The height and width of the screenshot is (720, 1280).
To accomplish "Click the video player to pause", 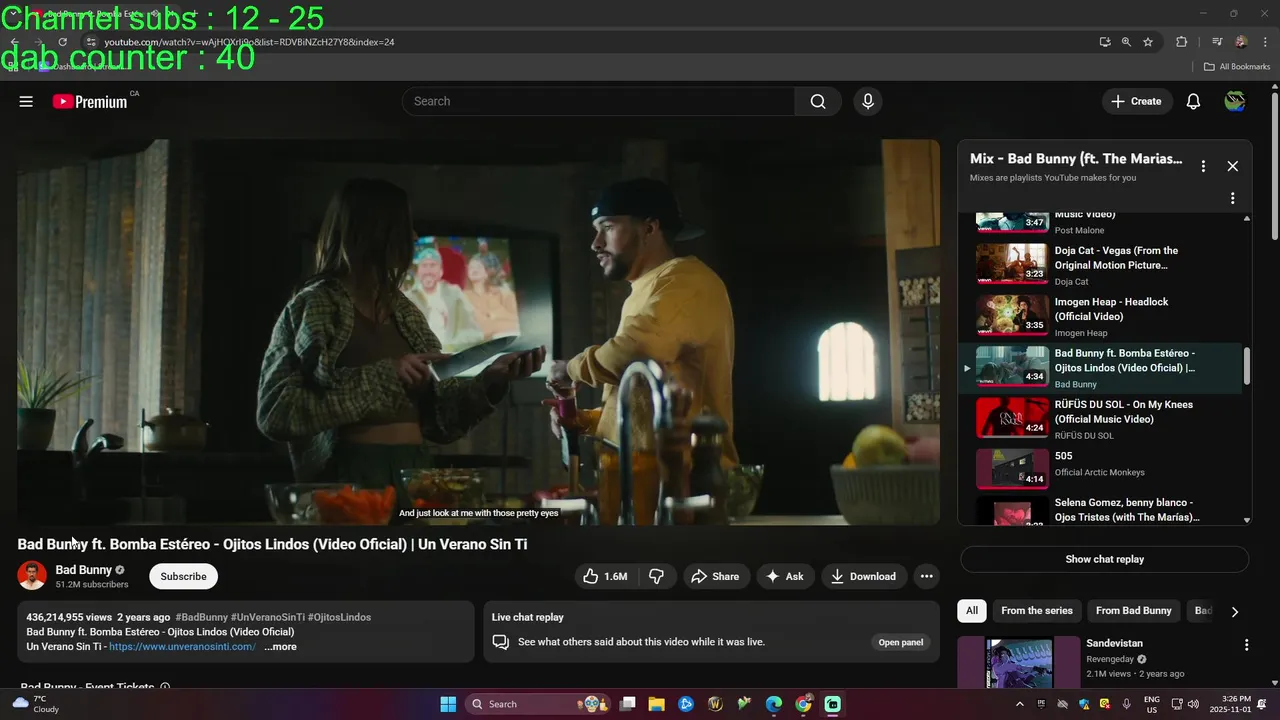I will pyautogui.click(x=478, y=332).
